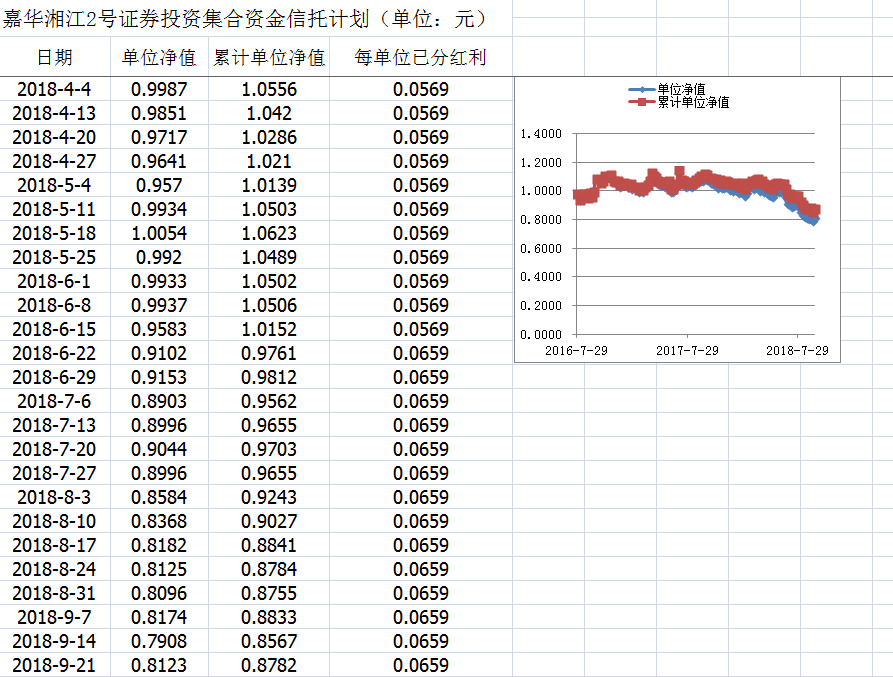Screen dimensions: 893x677
Task: Select date cell 2018-9-21
Action: click(55, 665)
